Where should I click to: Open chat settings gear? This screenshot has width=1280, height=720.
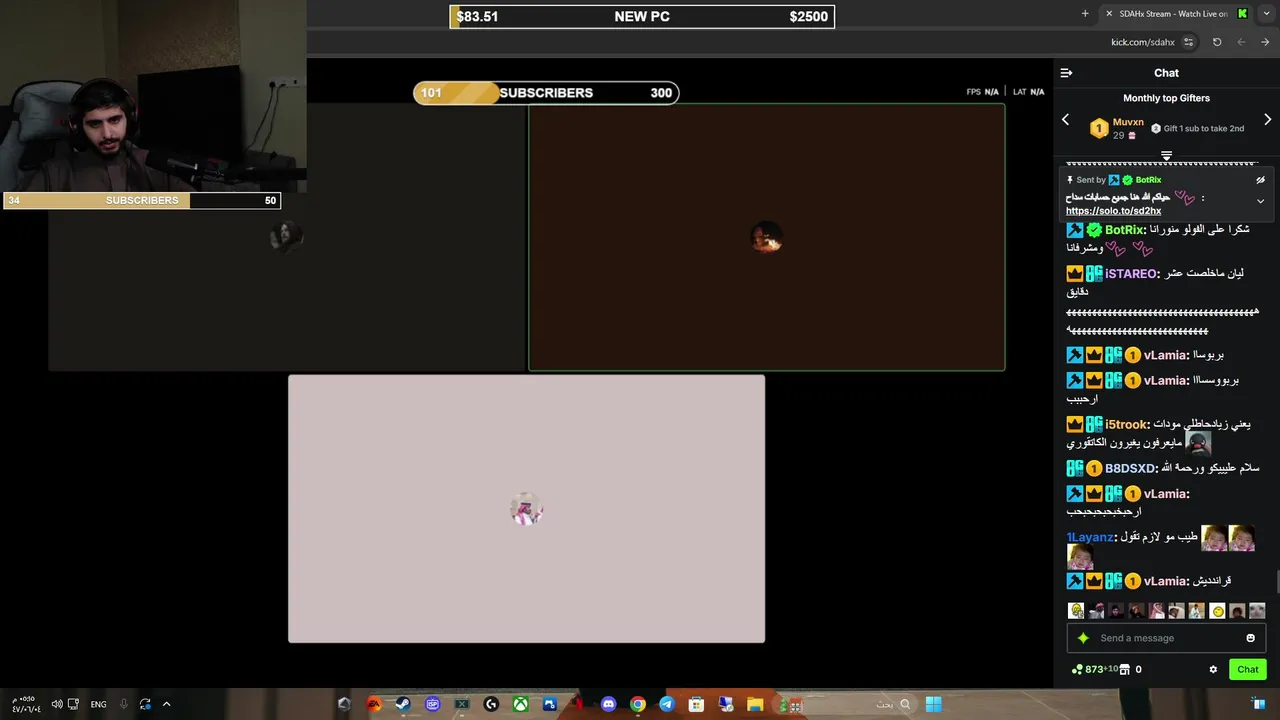(x=1213, y=669)
